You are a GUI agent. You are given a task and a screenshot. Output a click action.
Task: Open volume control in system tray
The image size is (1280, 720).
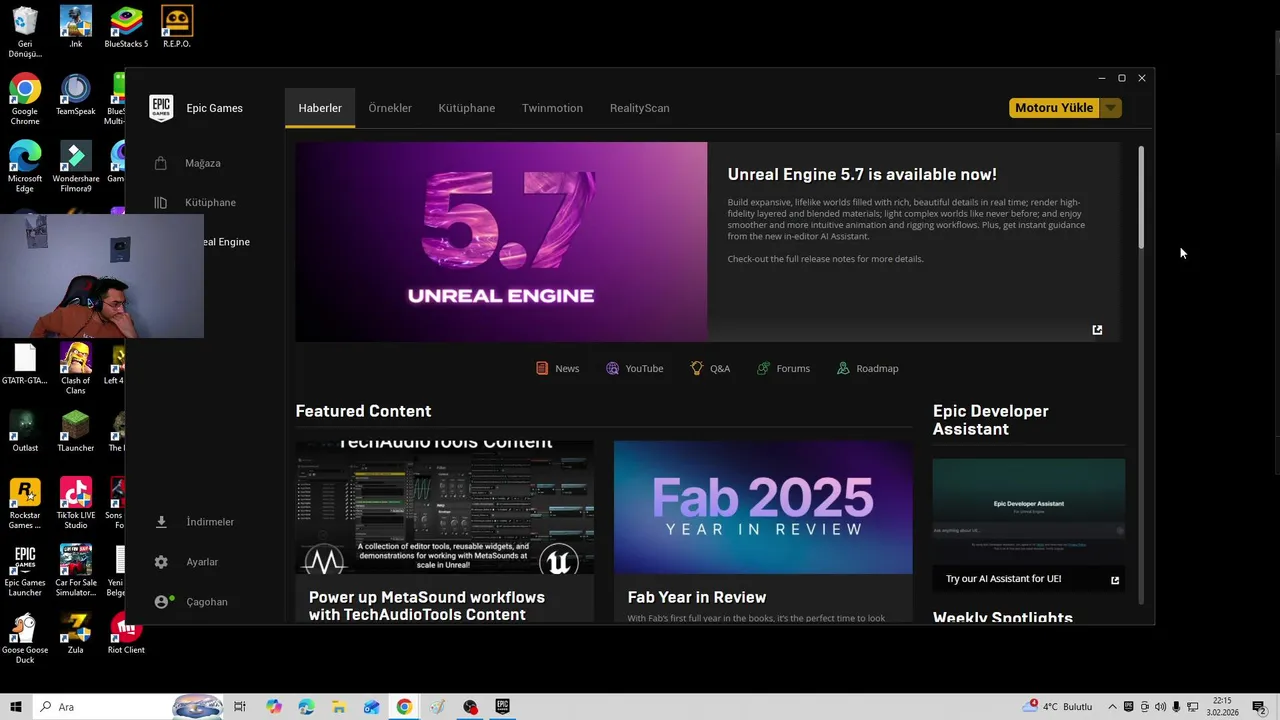point(1160,707)
